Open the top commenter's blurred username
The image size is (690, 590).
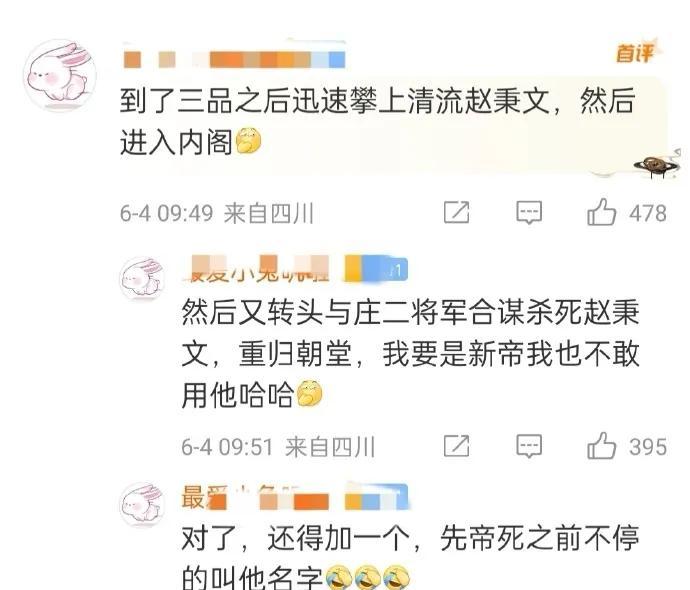coord(234,59)
